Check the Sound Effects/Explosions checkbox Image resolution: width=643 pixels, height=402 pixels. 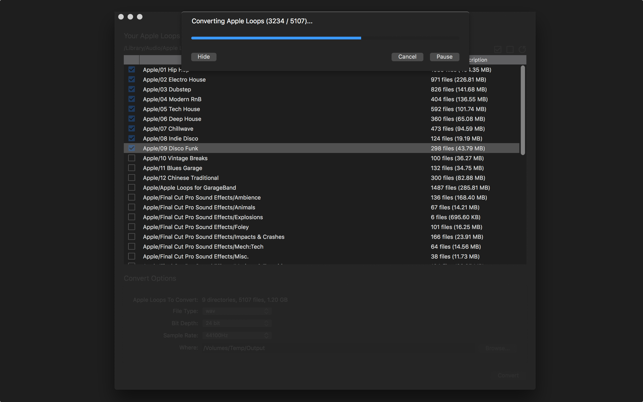click(x=132, y=217)
